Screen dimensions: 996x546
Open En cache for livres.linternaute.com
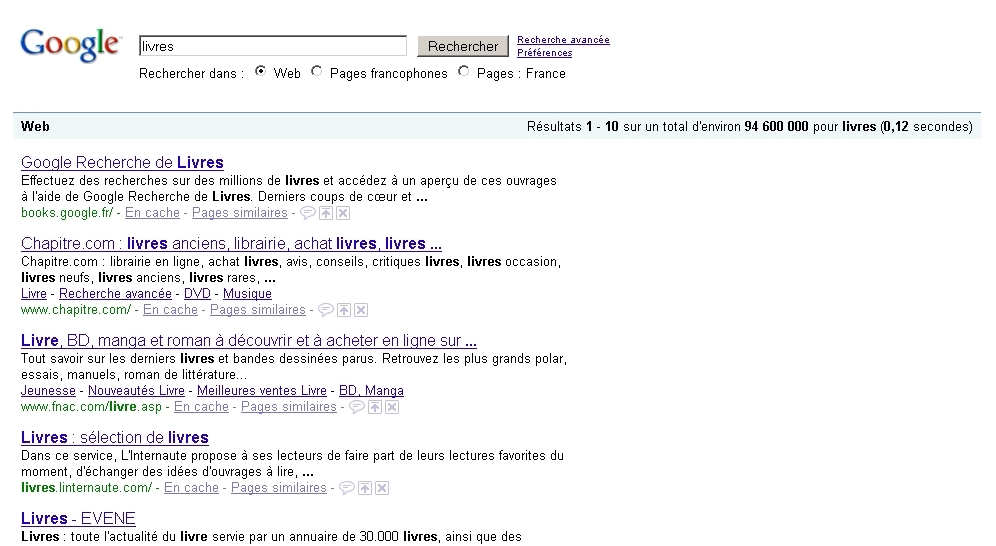click(191, 488)
